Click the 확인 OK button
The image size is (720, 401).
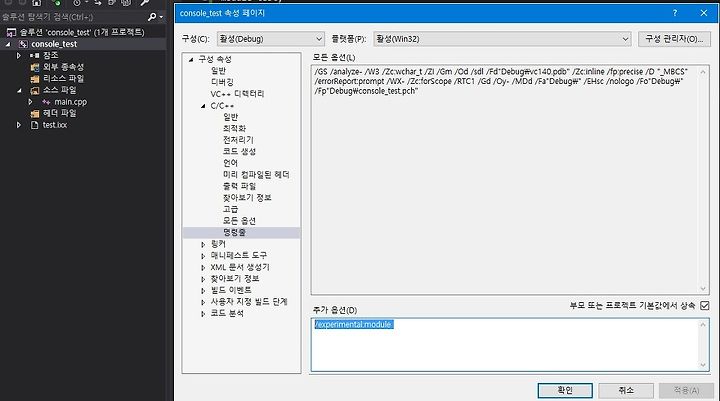(565, 390)
